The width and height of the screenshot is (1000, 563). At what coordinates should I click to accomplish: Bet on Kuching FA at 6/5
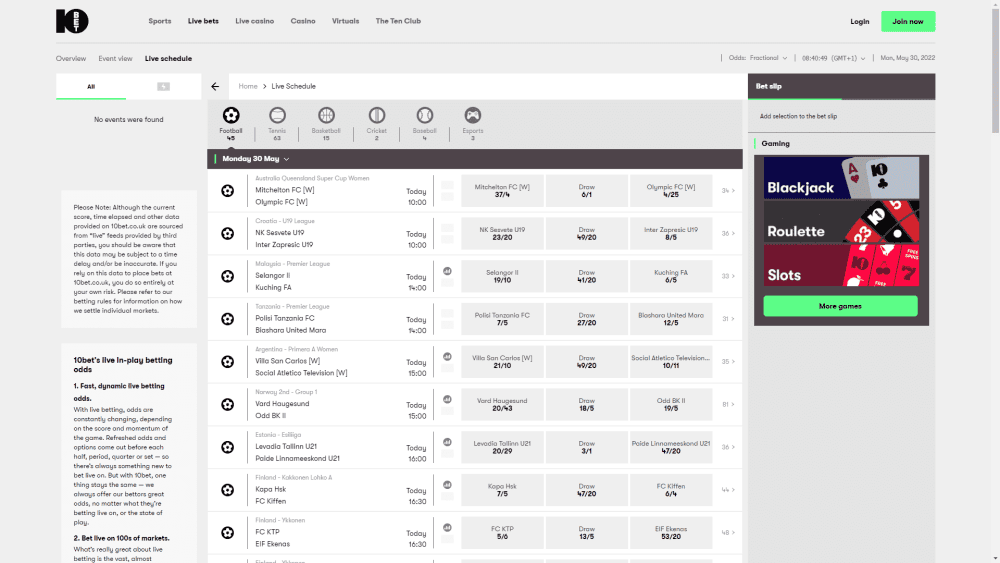(671, 276)
